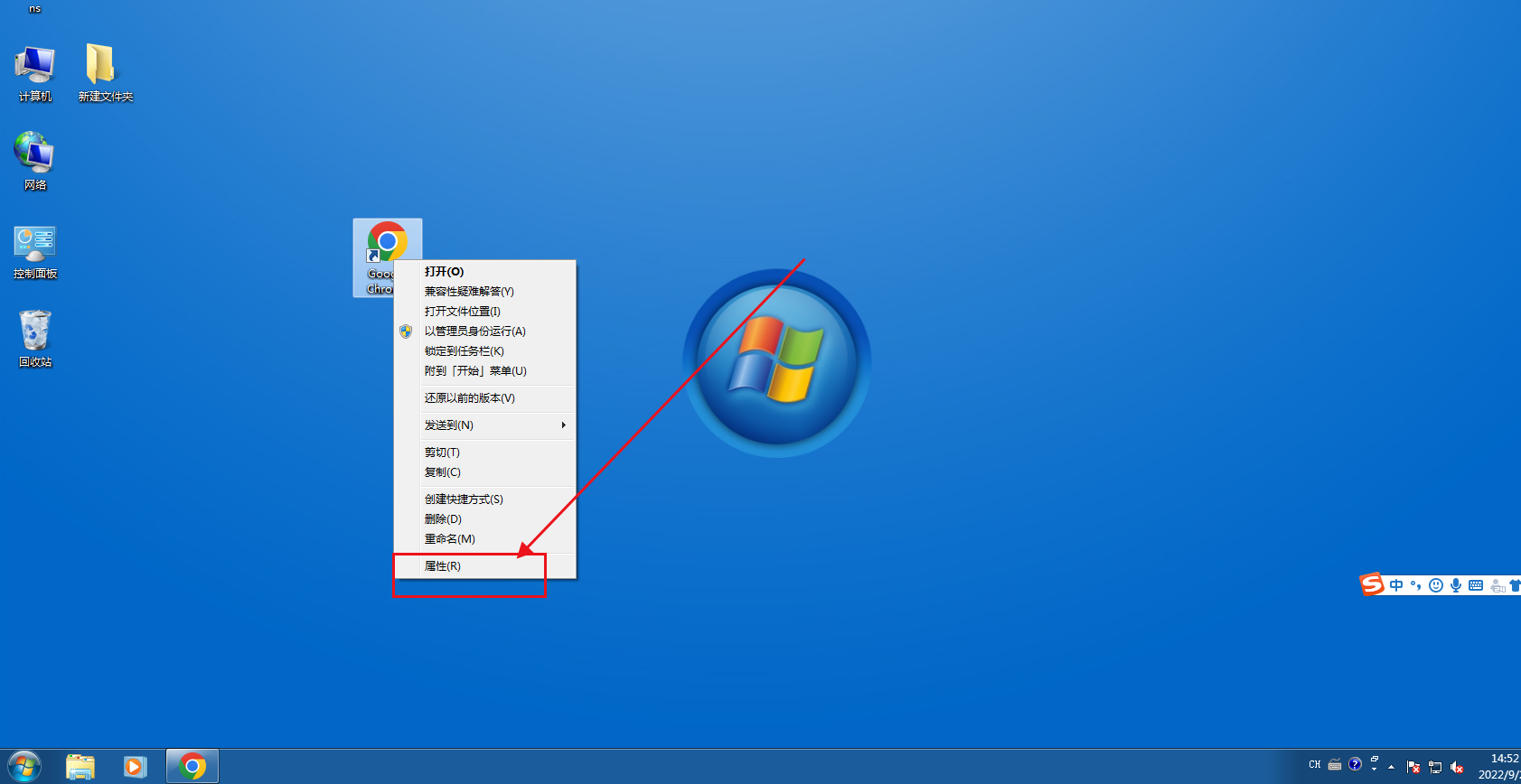Expand the 发送到(N) submenu
This screenshot has height=784, width=1521.
pyautogui.click(x=484, y=425)
